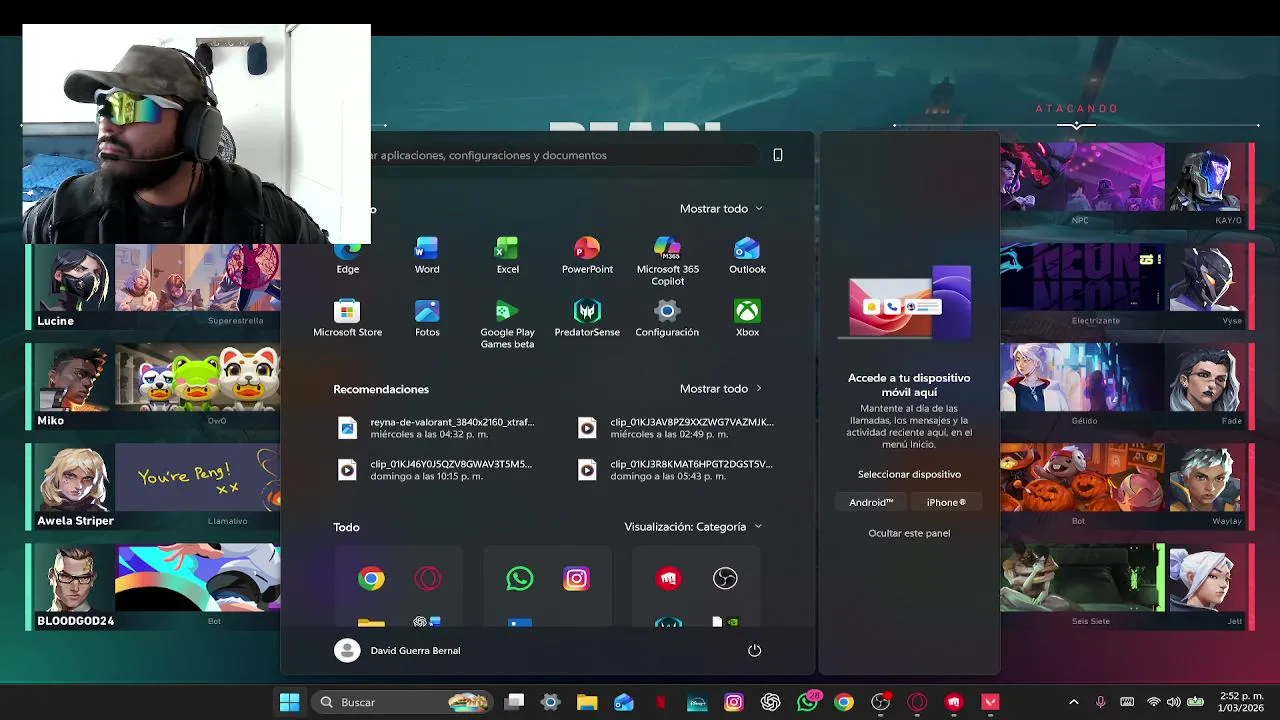This screenshot has height=720, width=1280.
Task: Open Chrome from the taskbar
Action: tap(844, 702)
